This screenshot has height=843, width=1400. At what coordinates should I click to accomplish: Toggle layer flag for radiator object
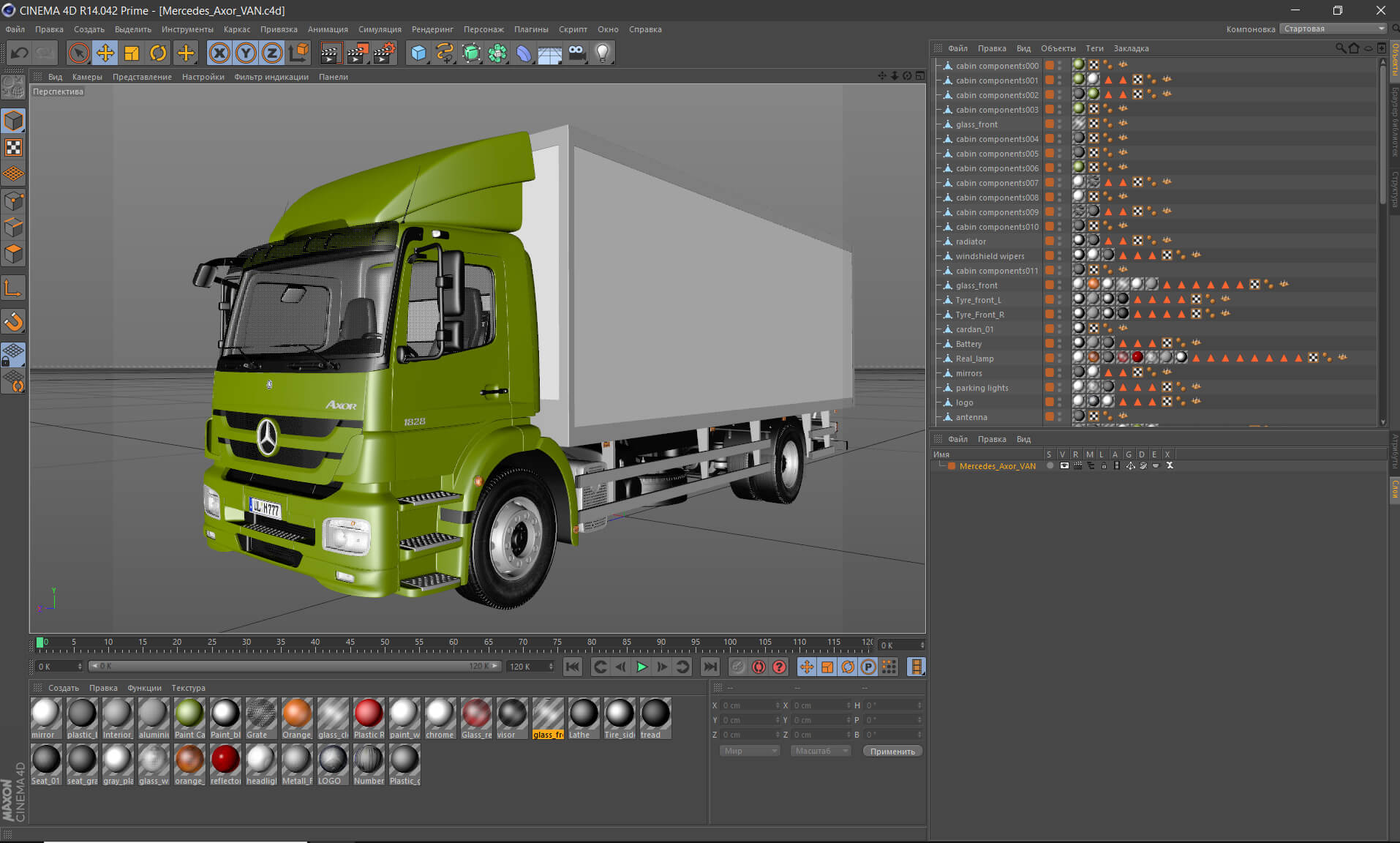(x=1050, y=241)
